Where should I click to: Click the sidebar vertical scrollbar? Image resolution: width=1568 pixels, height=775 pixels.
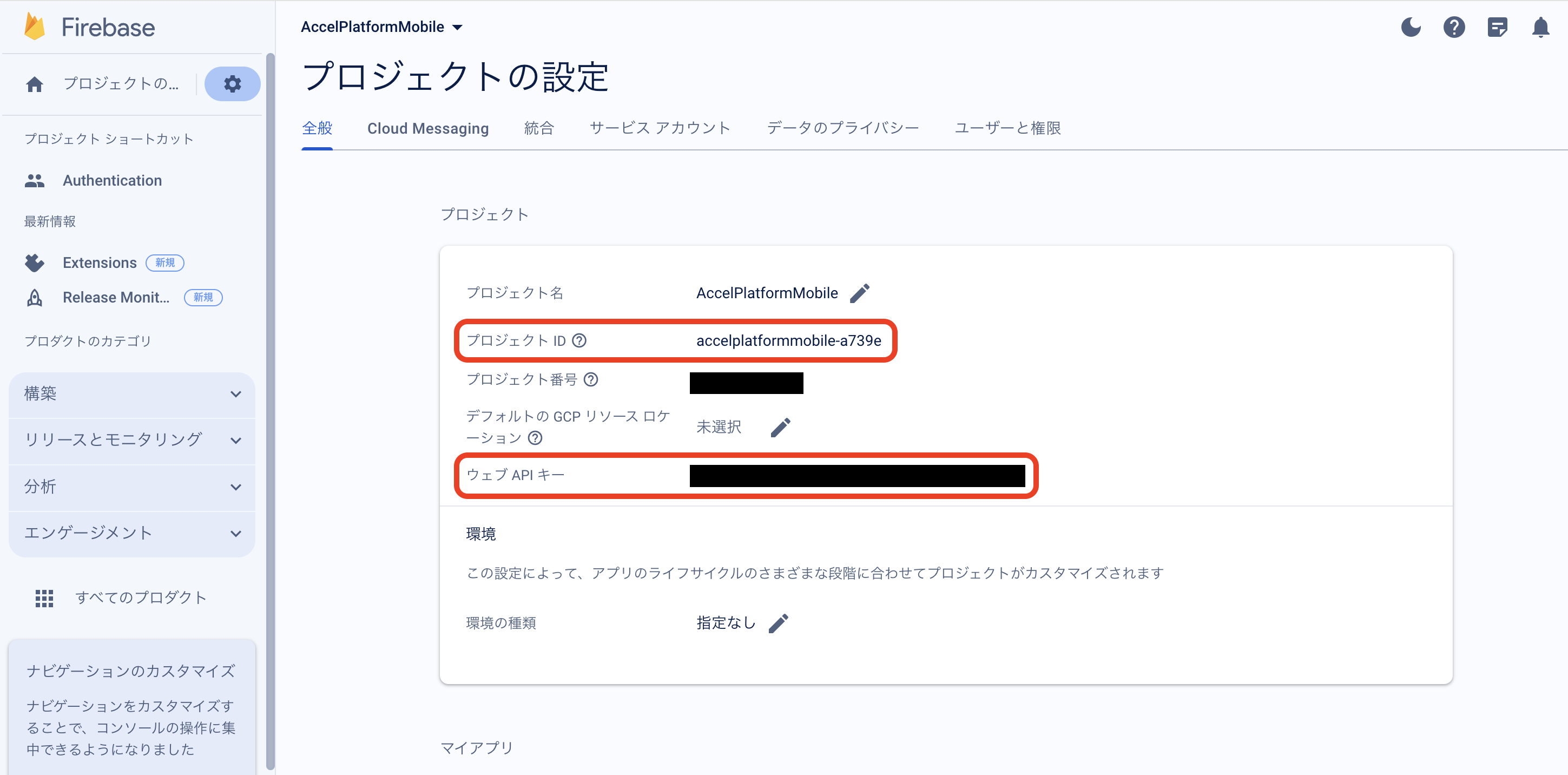click(x=271, y=414)
